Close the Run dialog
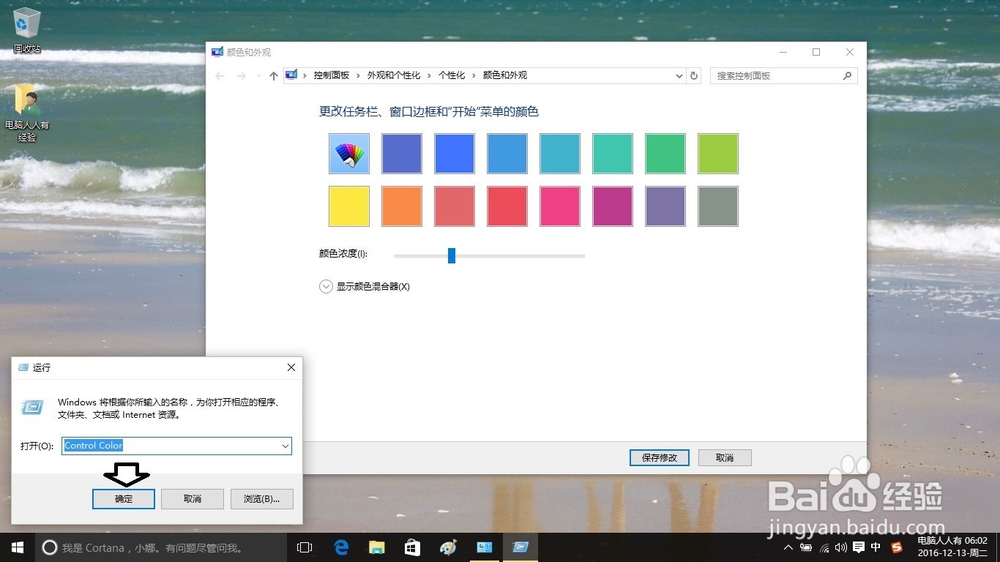1000x562 pixels. pos(291,367)
